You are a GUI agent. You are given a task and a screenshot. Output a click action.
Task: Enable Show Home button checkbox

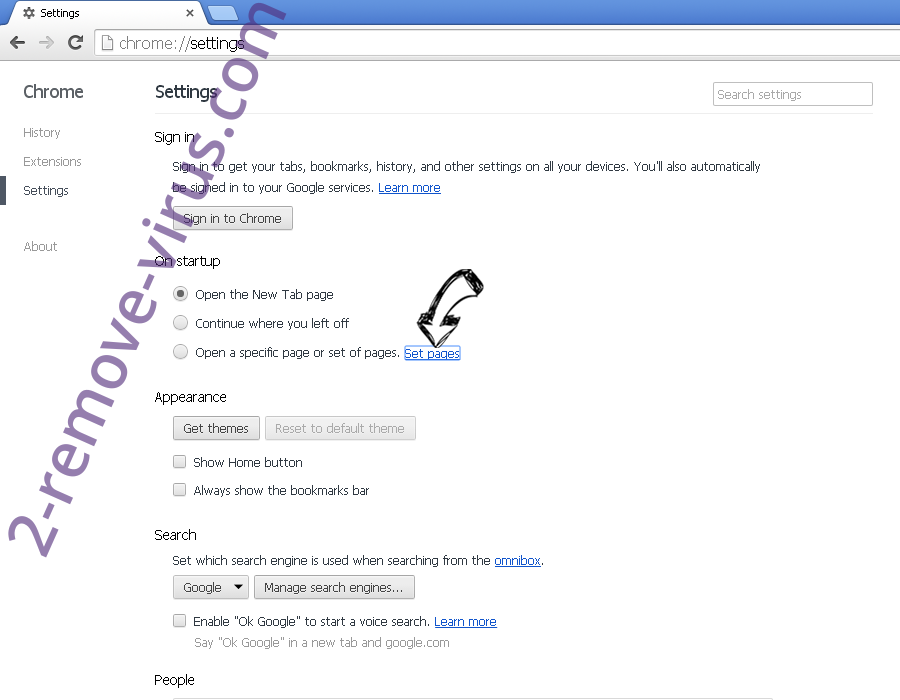[x=180, y=462]
